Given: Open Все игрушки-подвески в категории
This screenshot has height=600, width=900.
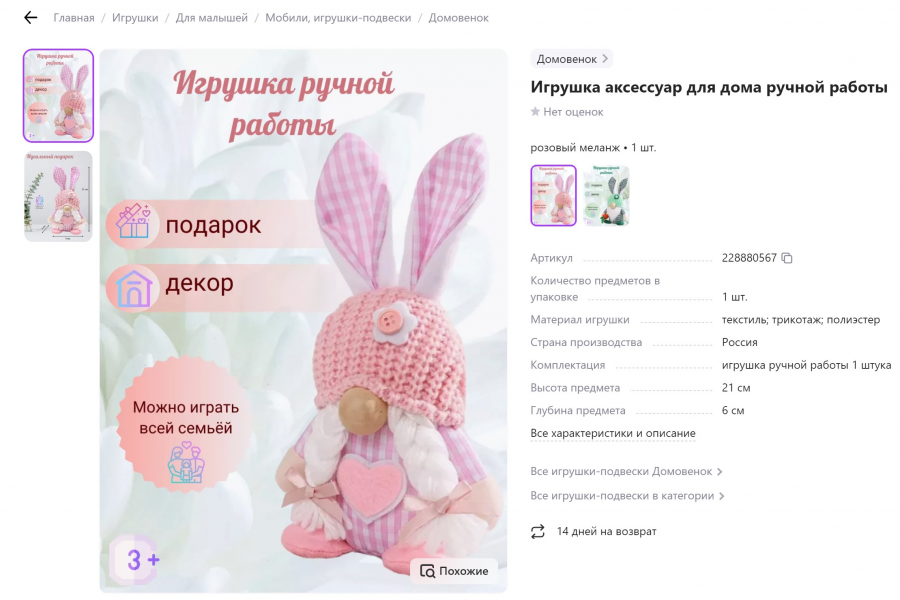Looking at the screenshot, I should (x=627, y=496).
